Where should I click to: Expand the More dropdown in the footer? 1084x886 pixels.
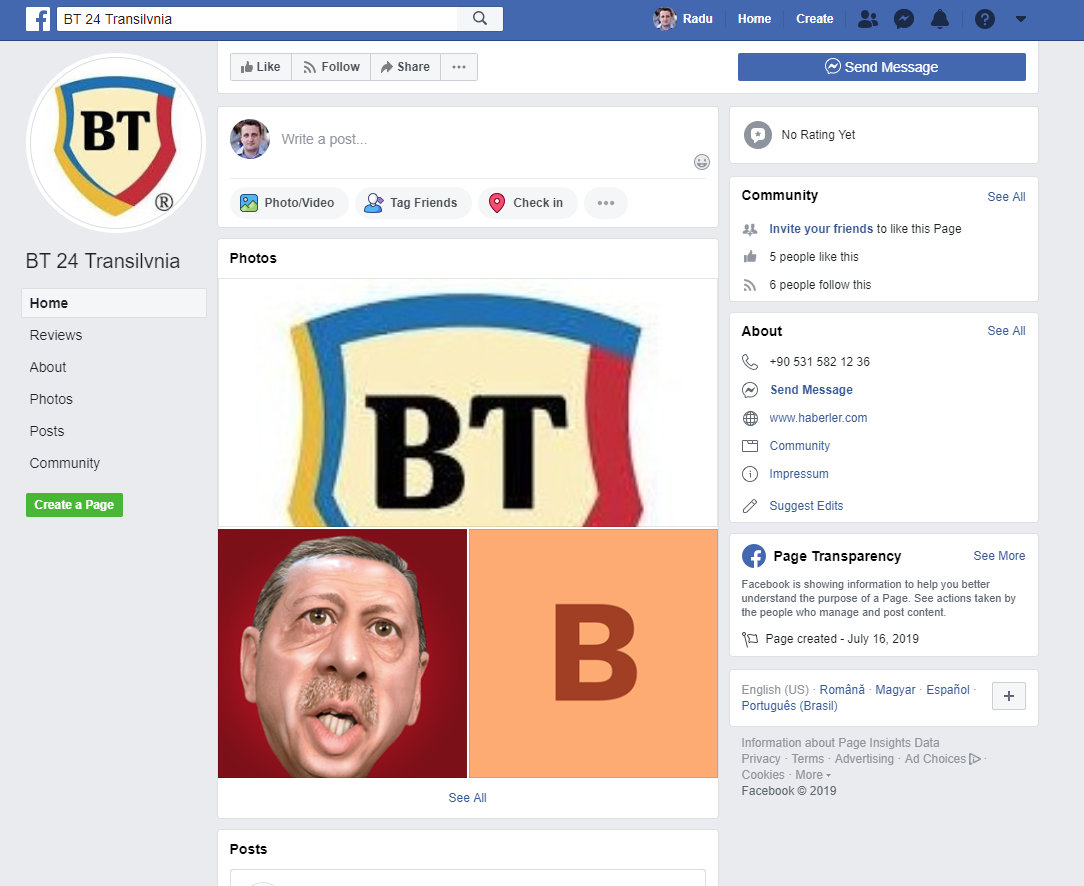813,775
